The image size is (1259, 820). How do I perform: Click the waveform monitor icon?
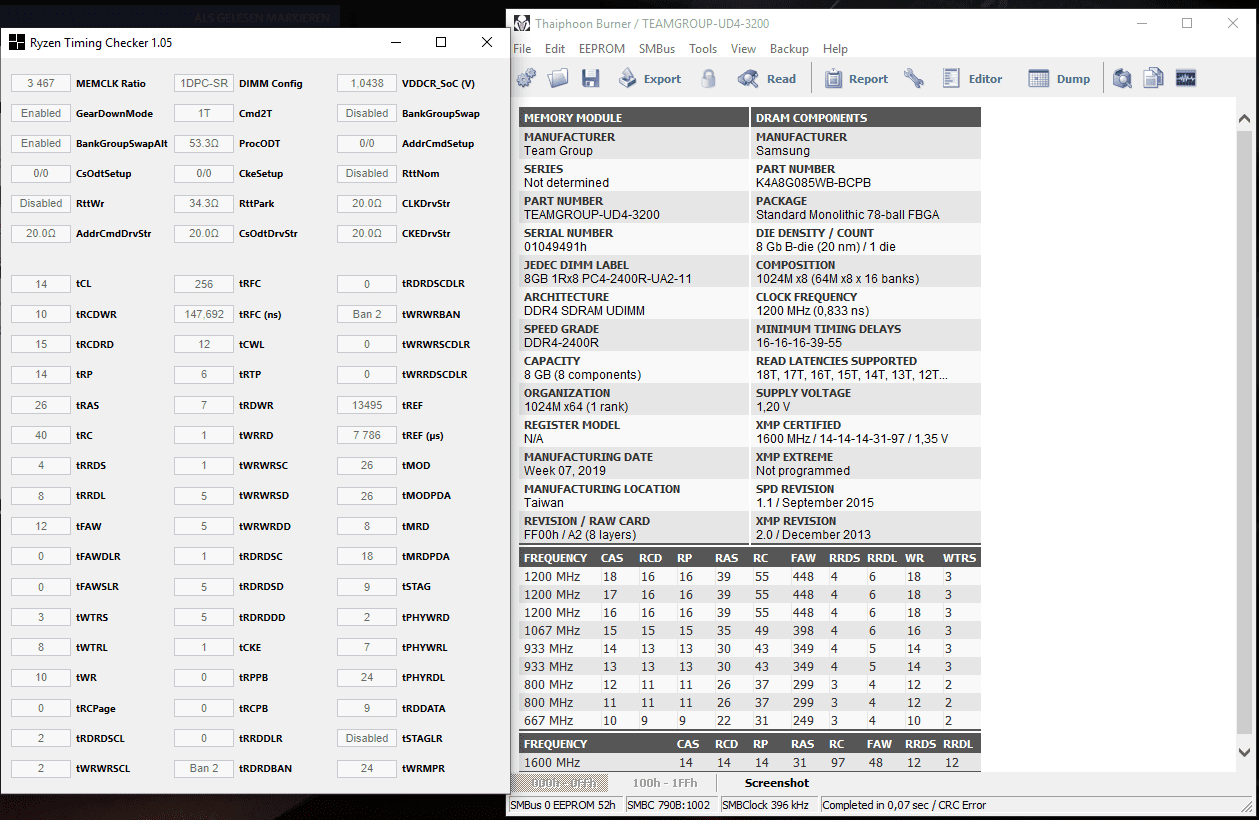pyautogui.click(x=1186, y=79)
